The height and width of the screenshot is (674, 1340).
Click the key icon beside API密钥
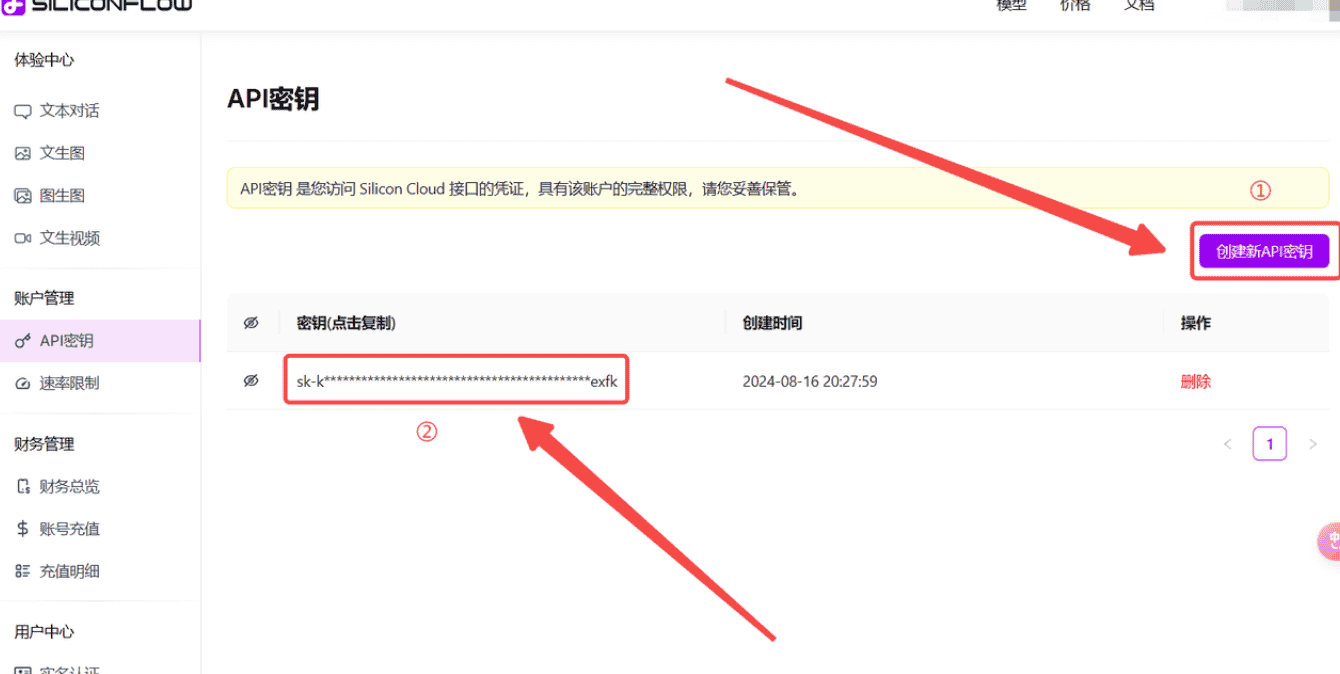(x=22, y=341)
